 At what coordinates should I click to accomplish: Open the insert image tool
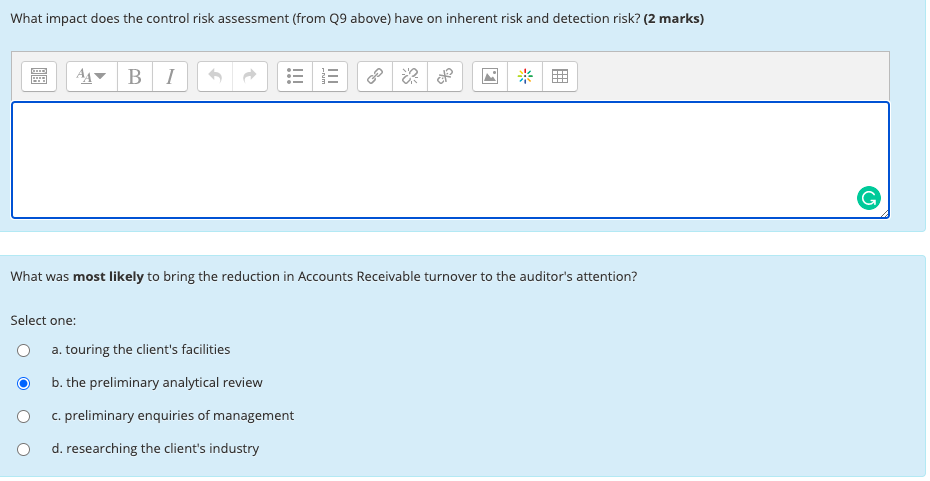490,77
